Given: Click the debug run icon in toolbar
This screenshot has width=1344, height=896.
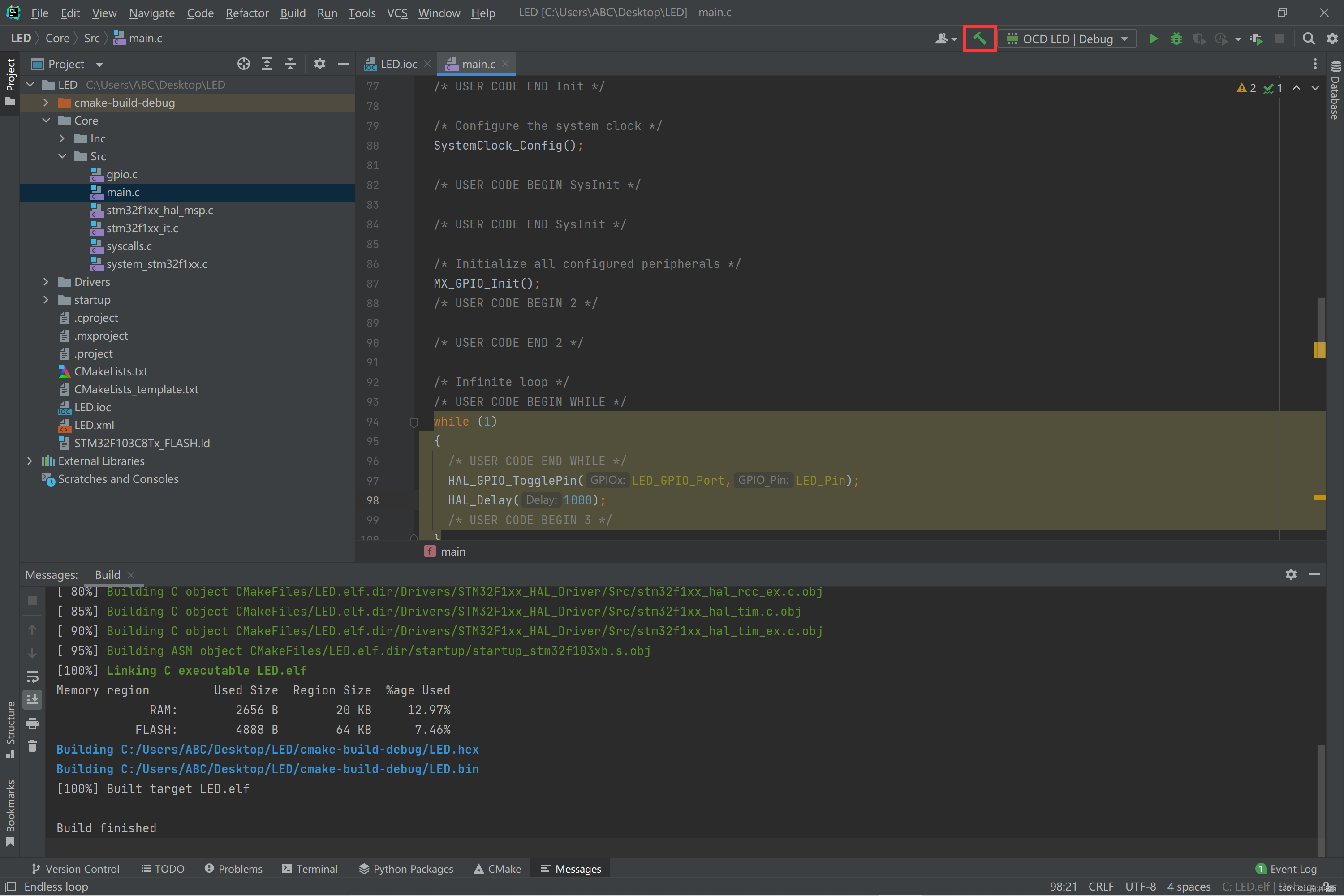Looking at the screenshot, I should pos(1176,38).
